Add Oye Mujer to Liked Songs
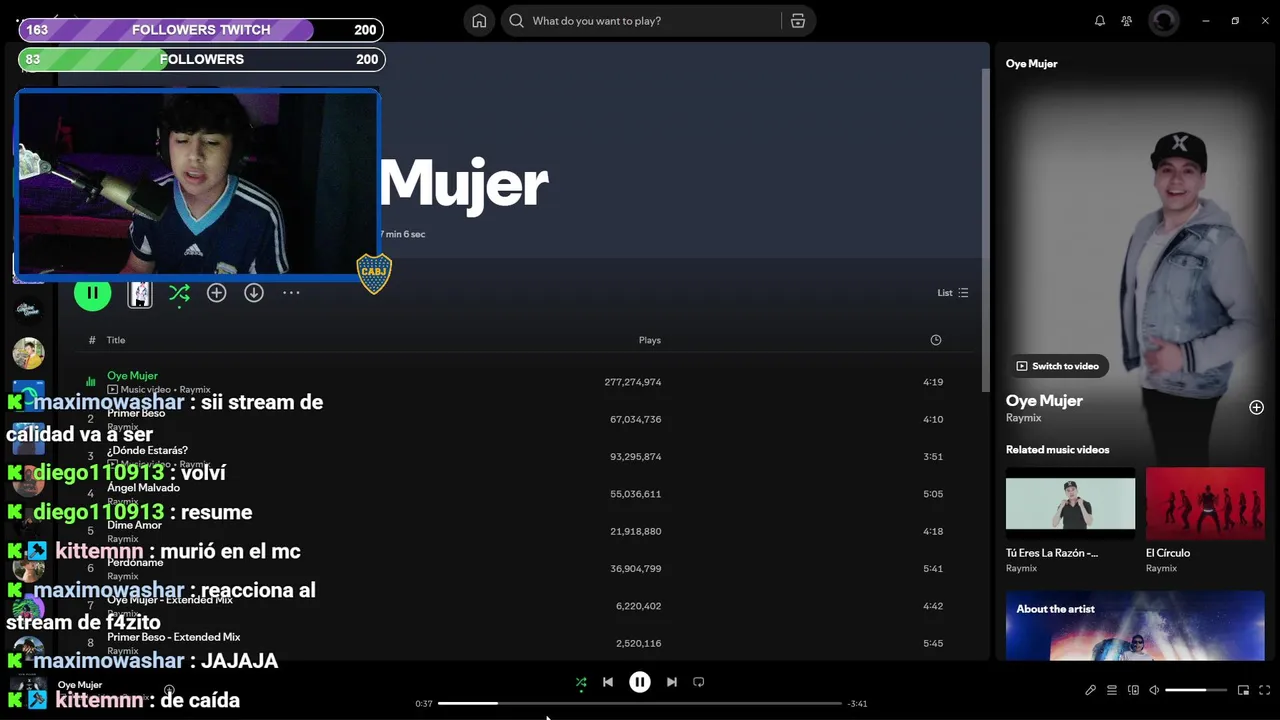The width and height of the screenshot is (1280, 720). click(1256, 407)
